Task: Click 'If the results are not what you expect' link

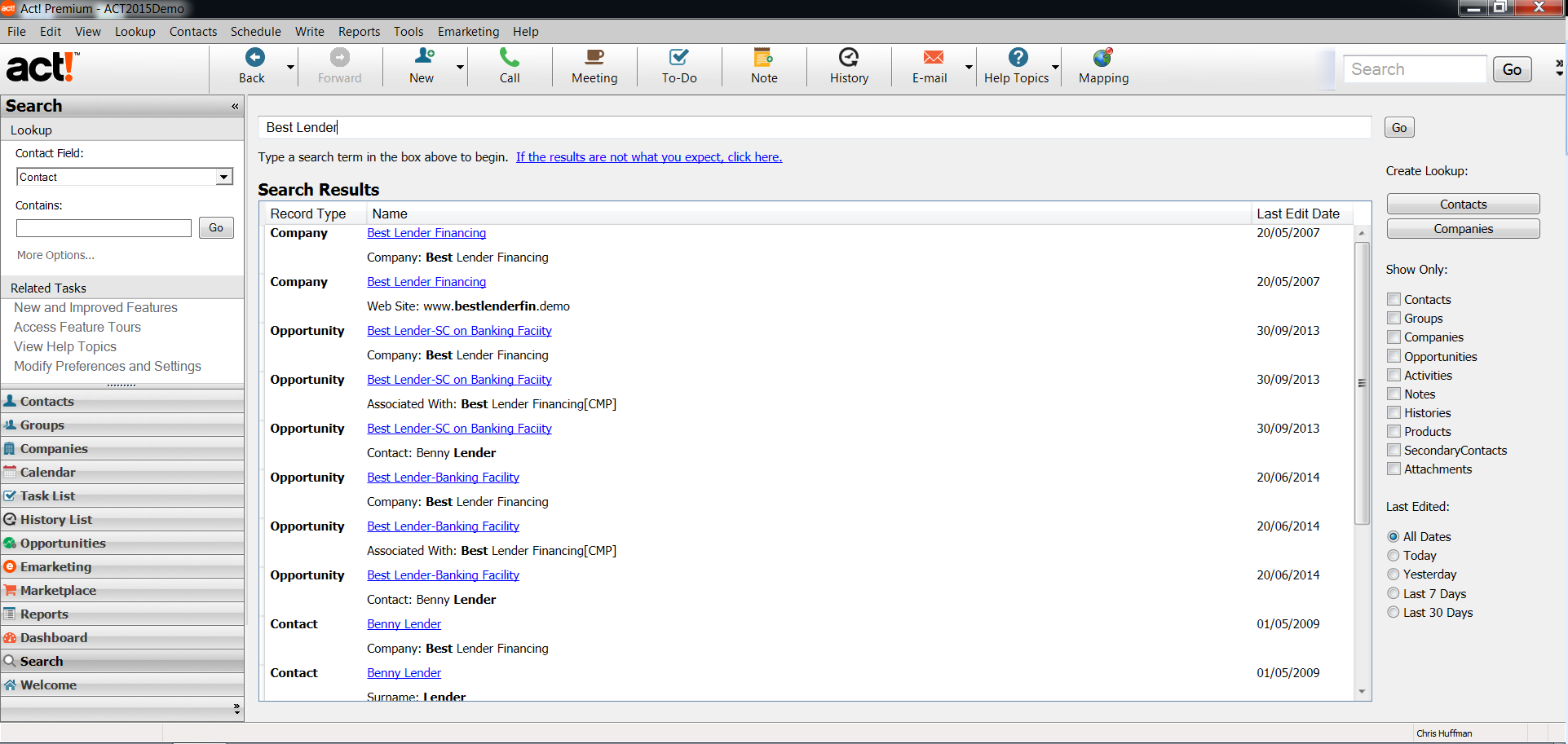Action: 649,157
